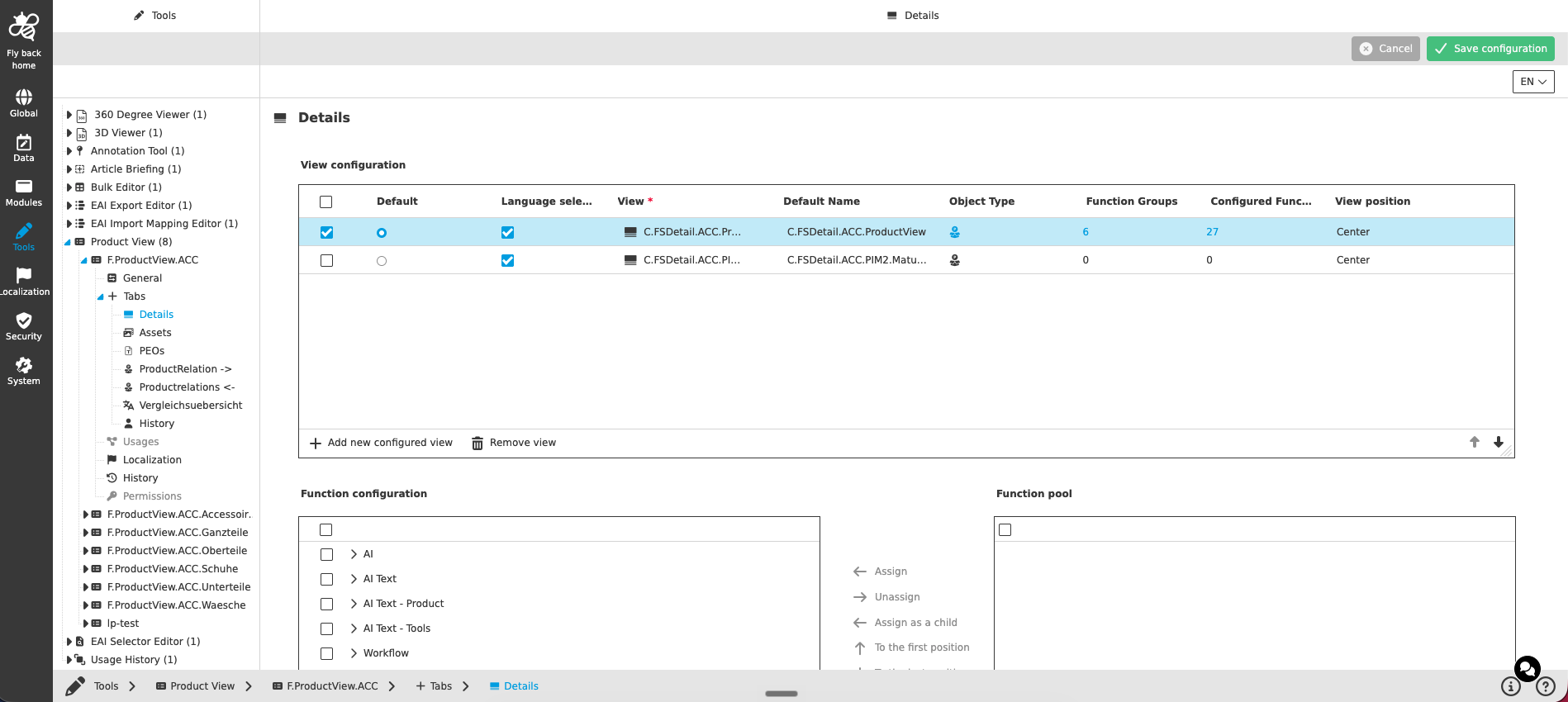Click the trash icon for Remove view
This screenshot has height=702, width=1568.
(478, 443)
